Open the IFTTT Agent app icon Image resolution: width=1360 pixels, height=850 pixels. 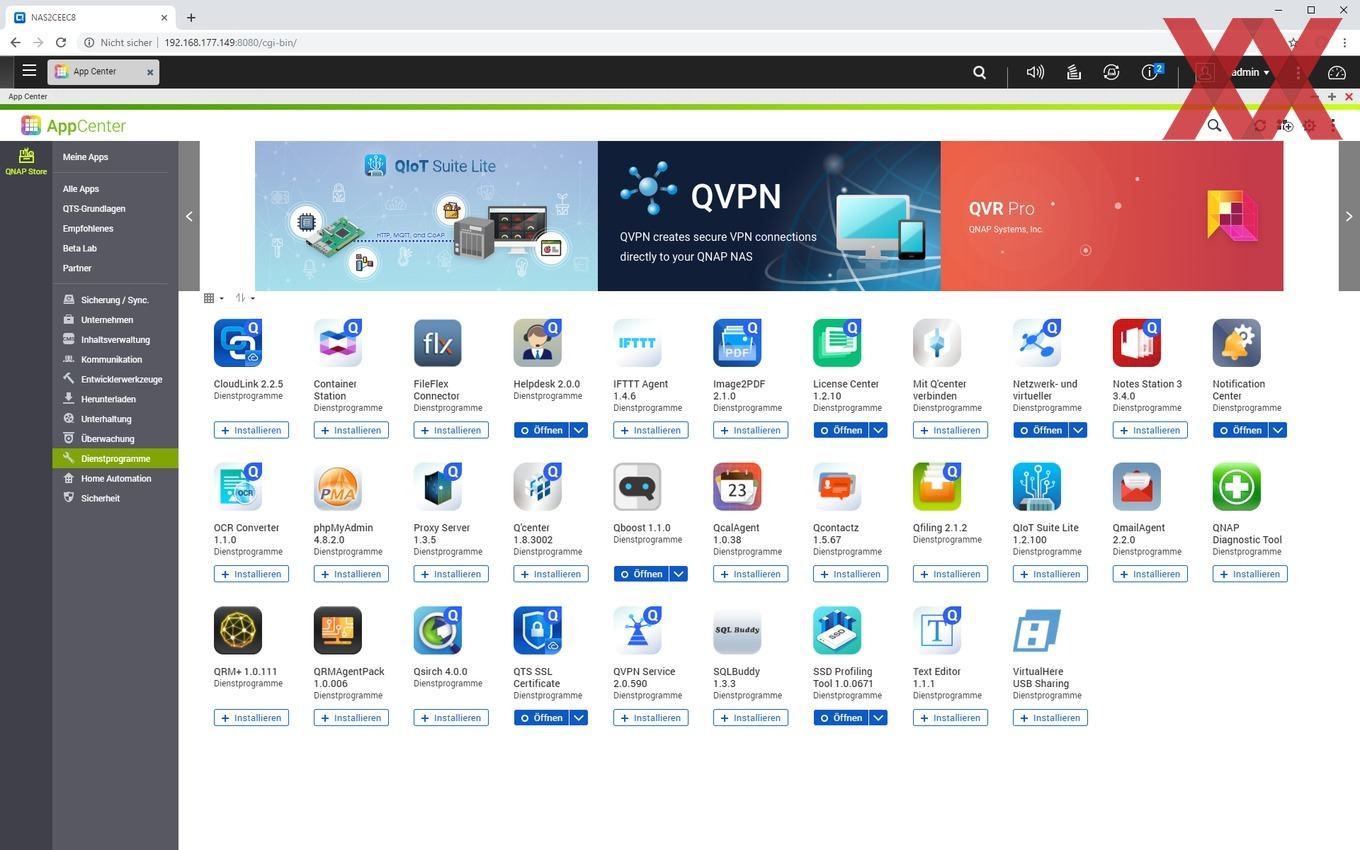coord(638,343)
